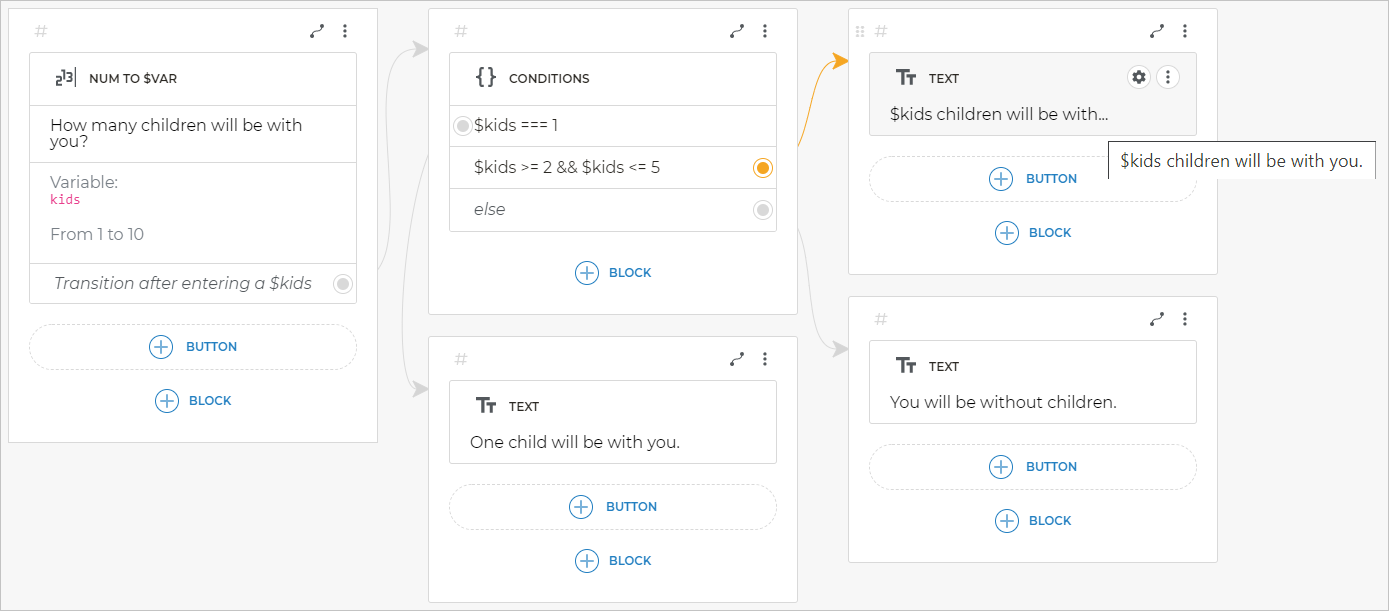The image size is (1389, 611).
Task: Select the orange connector of $kids >= 2 condition
Action: point(762,168)
